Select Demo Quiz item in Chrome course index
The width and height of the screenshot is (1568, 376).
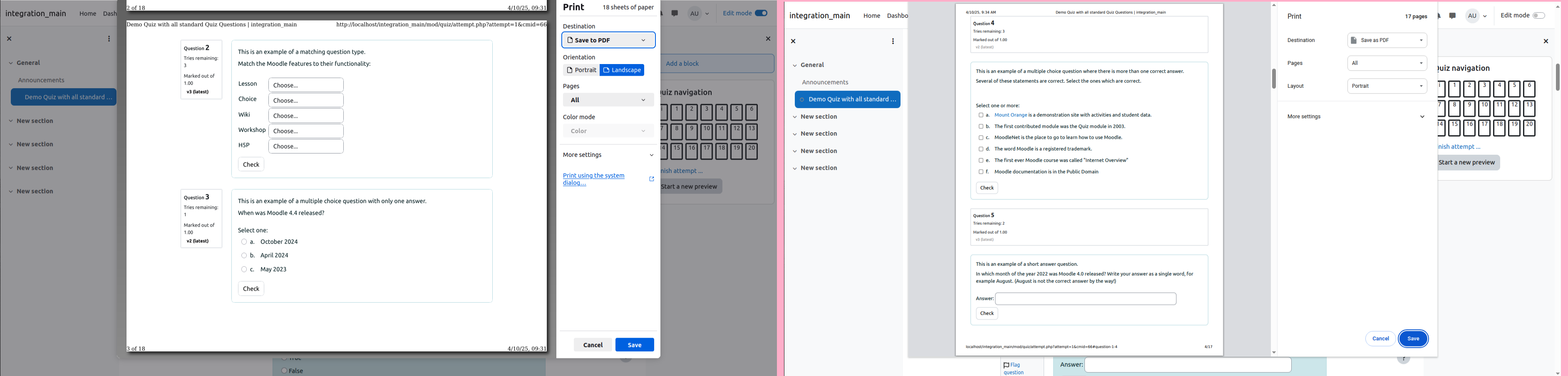click(x=847, y=99)
